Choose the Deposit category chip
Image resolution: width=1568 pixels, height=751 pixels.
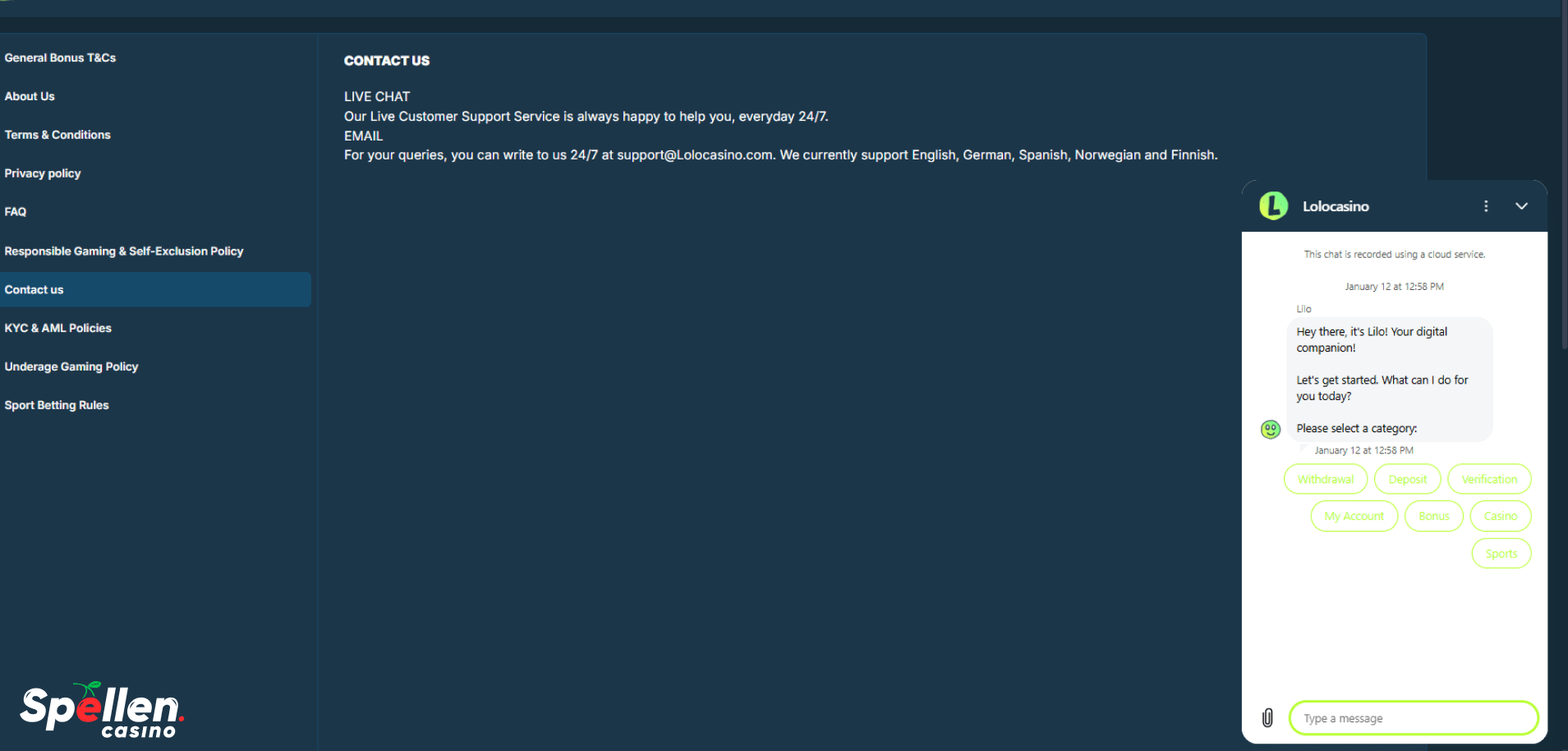click(1407, 479)
